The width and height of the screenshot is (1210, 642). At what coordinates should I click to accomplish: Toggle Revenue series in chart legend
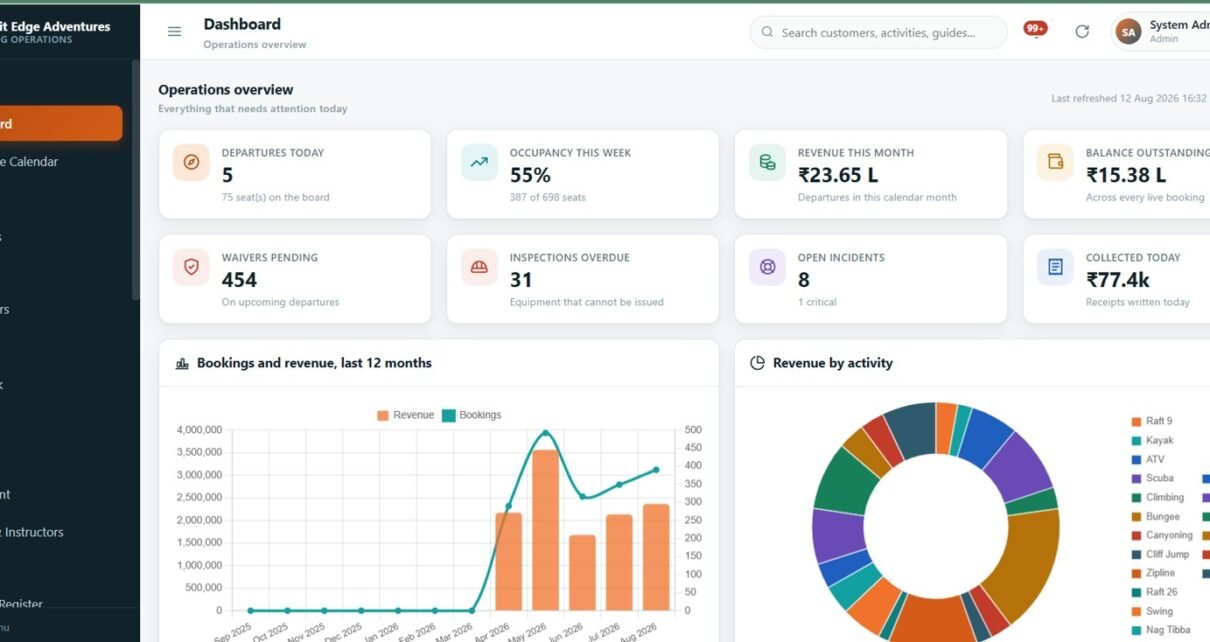pos(405,415)
